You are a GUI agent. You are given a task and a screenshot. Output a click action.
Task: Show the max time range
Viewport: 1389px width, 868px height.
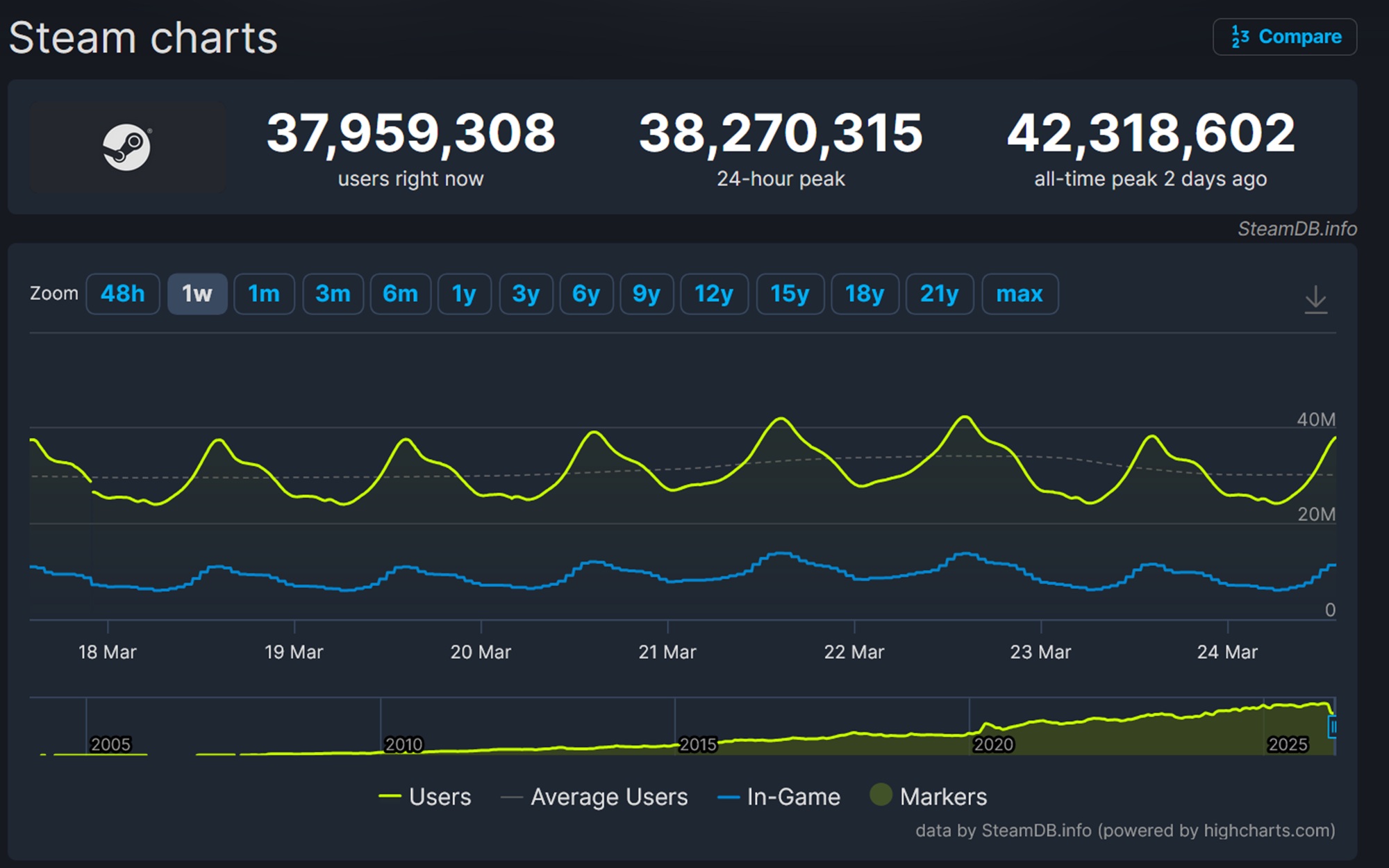click(1020, 294)
